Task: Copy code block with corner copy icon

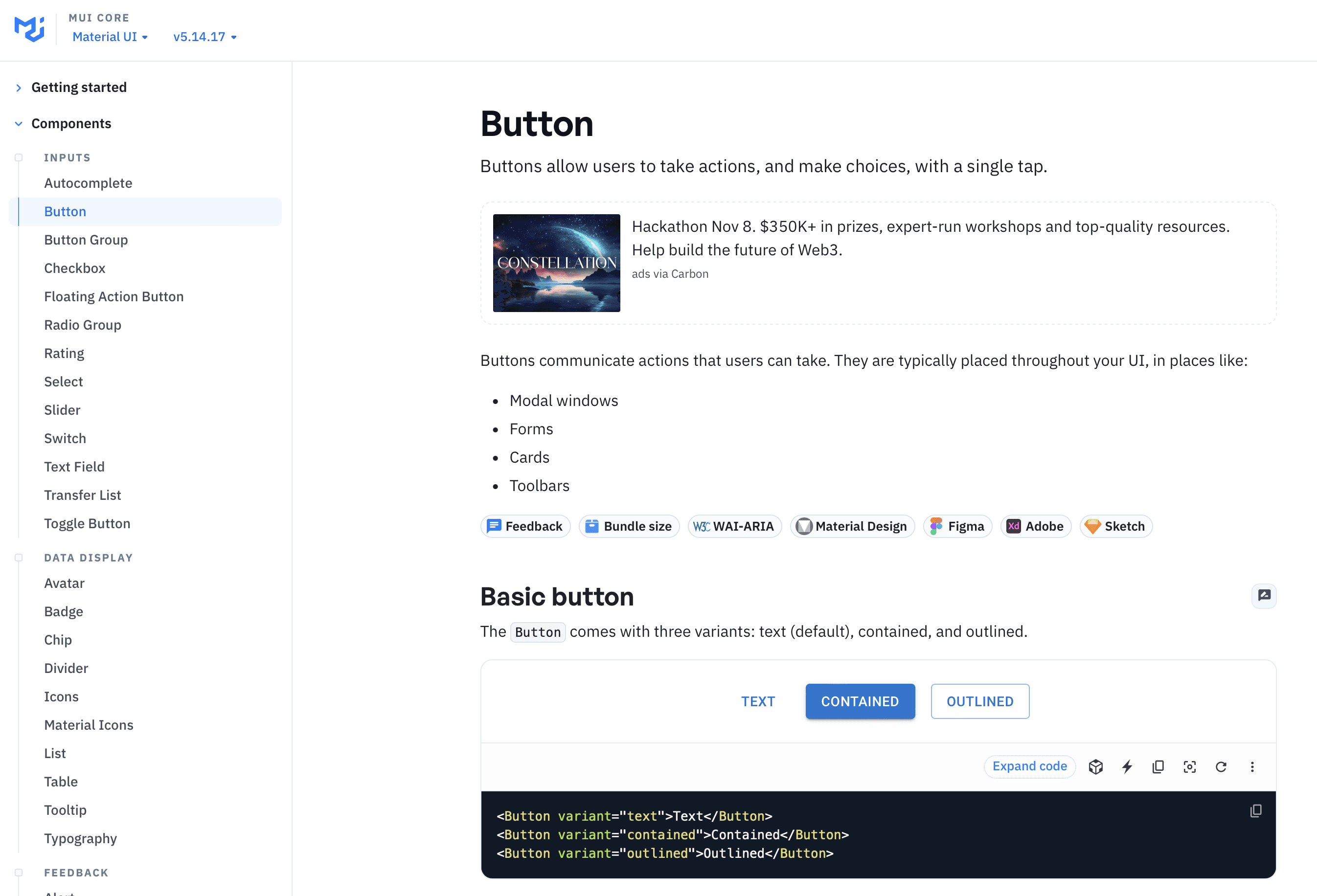Action: pos(1256,810)
